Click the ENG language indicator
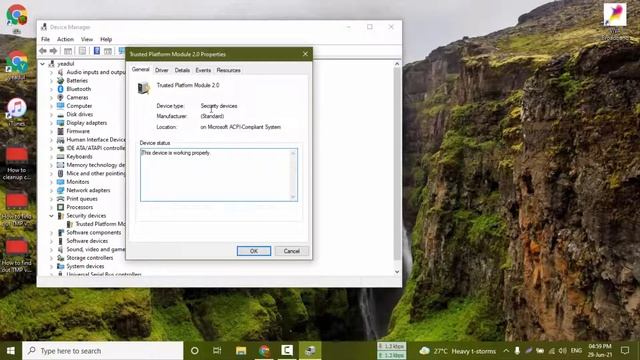Viewport: 640px width, 360px height. [576, 351]
